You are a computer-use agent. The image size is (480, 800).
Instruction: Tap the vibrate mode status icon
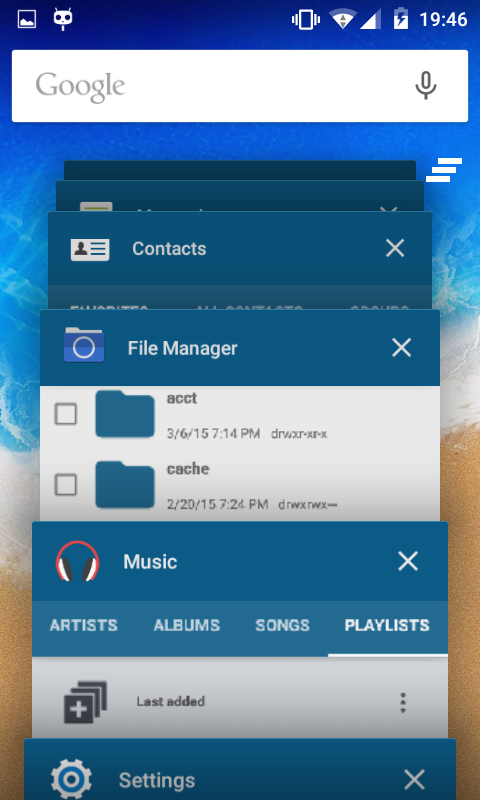(x=306, y=20)
